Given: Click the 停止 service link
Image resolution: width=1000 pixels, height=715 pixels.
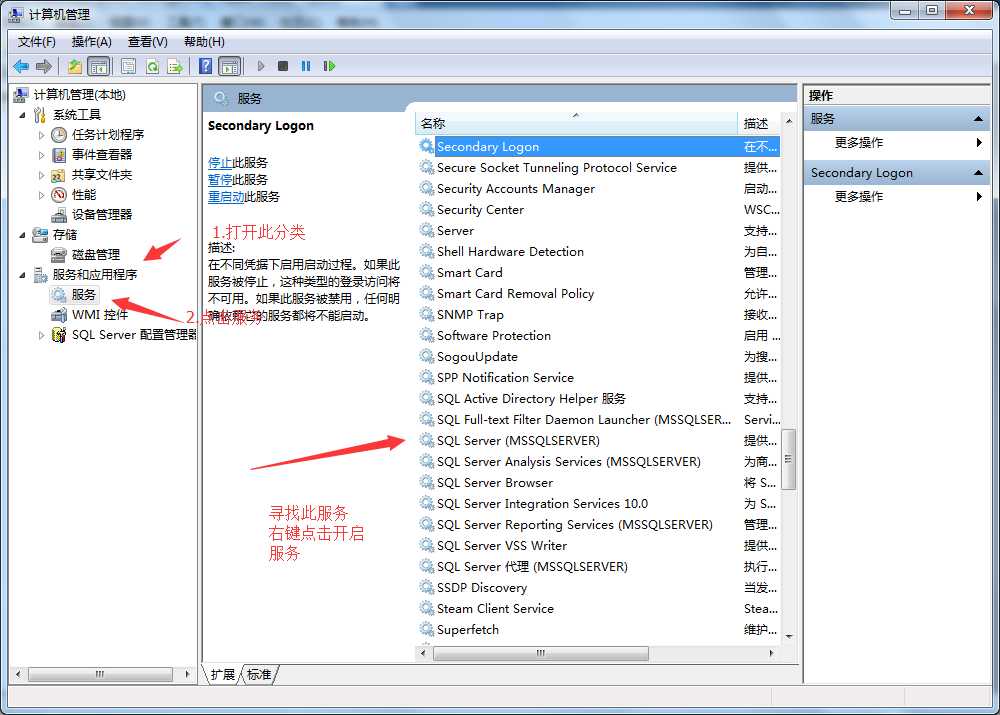Looking at the screenshot, I should (x=220, y=163).
